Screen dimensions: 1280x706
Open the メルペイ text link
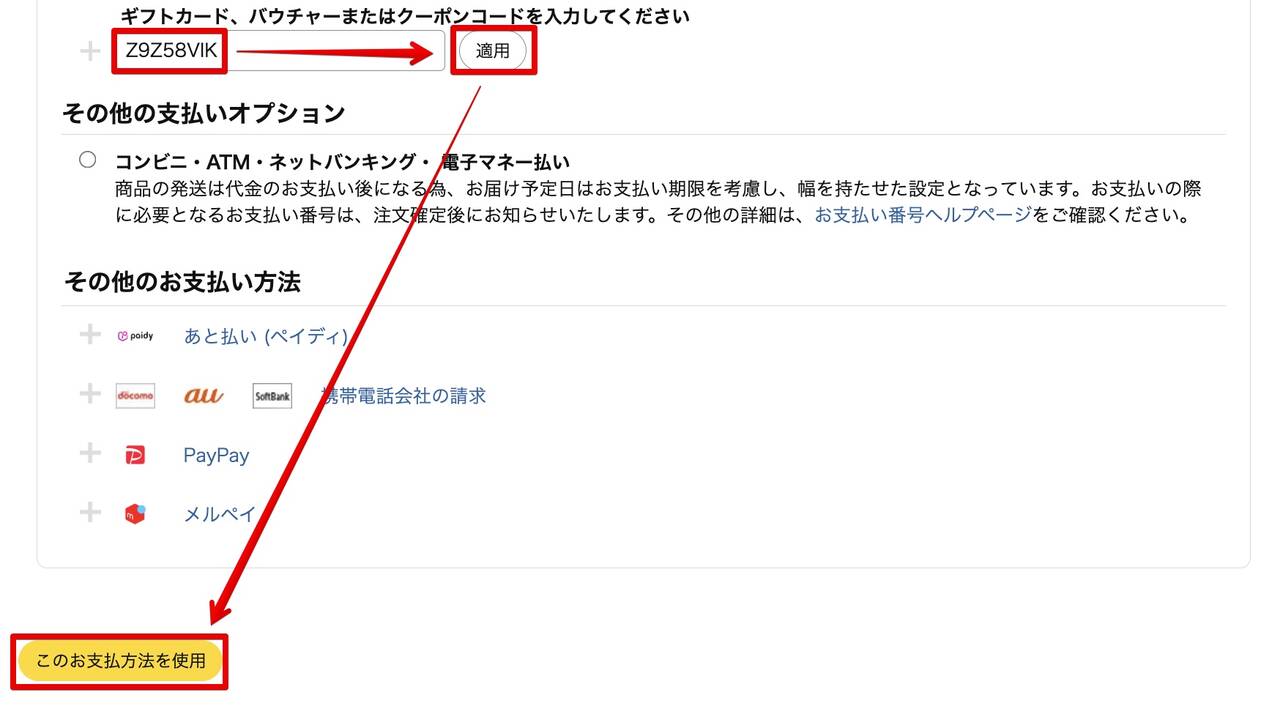(x=220, y=514)
